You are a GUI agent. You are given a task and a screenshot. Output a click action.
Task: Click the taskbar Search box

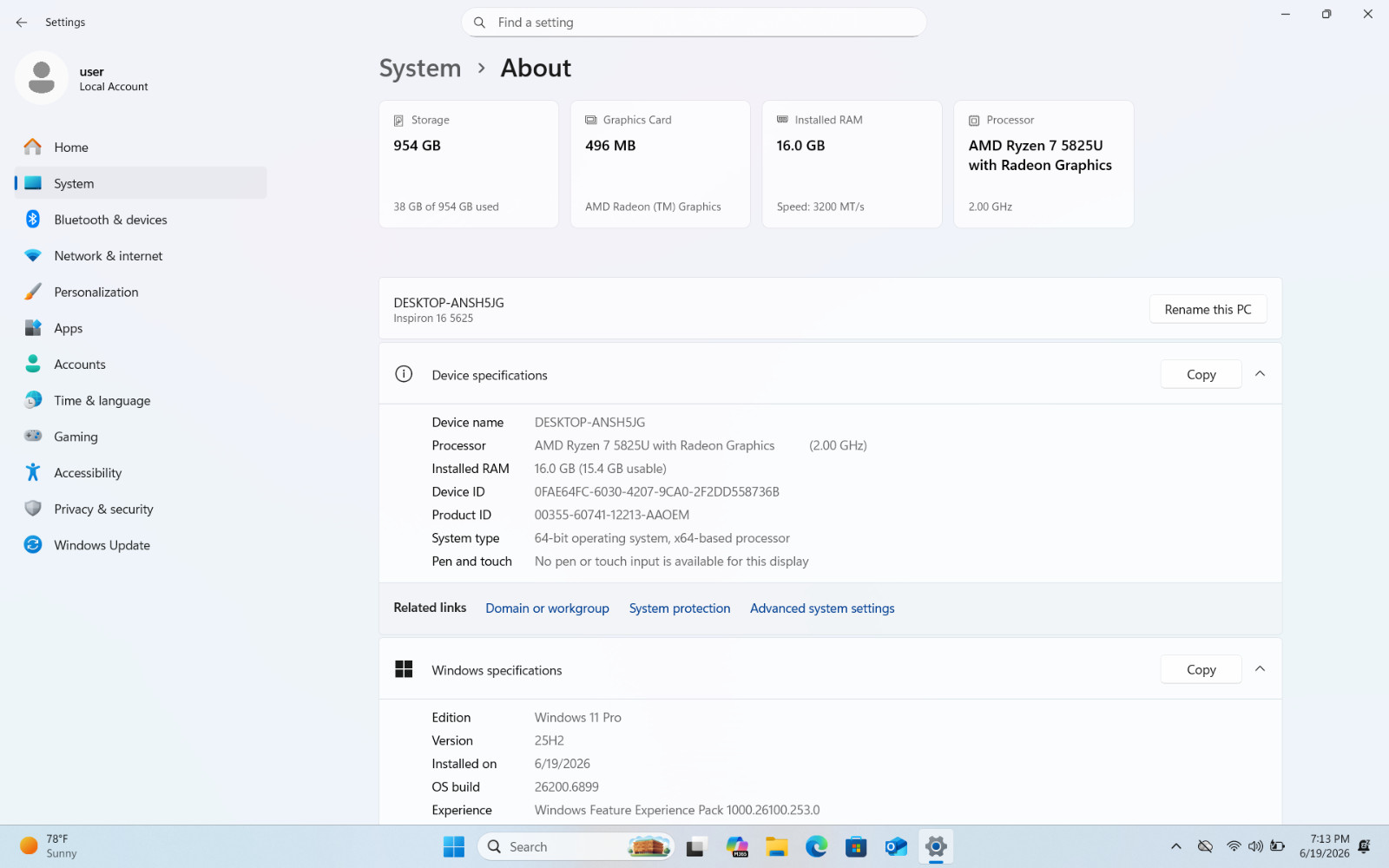(x=576, y=847)
